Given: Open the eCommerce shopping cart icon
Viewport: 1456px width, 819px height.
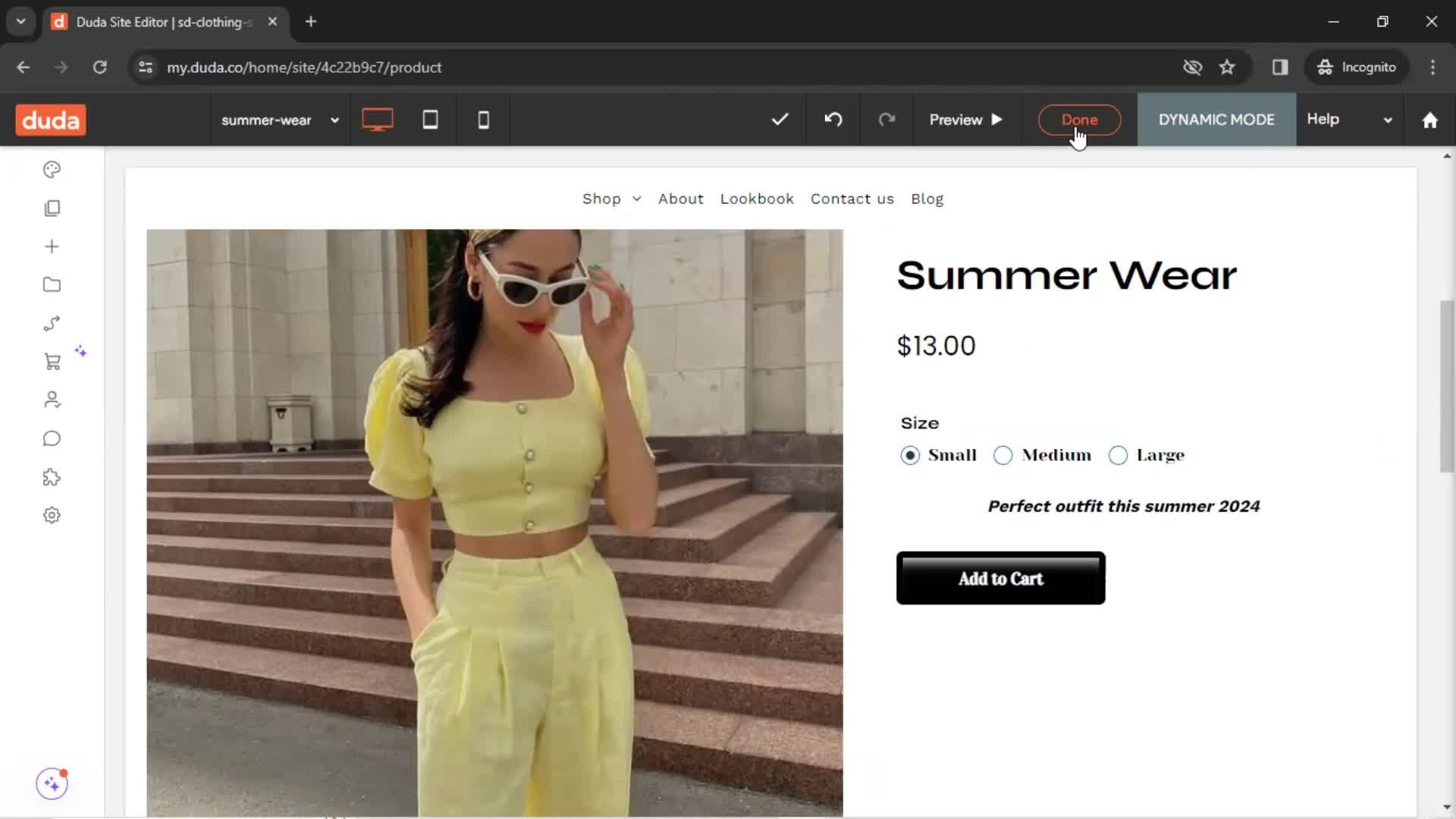Looking at the screenshot, I should [52, 362].
